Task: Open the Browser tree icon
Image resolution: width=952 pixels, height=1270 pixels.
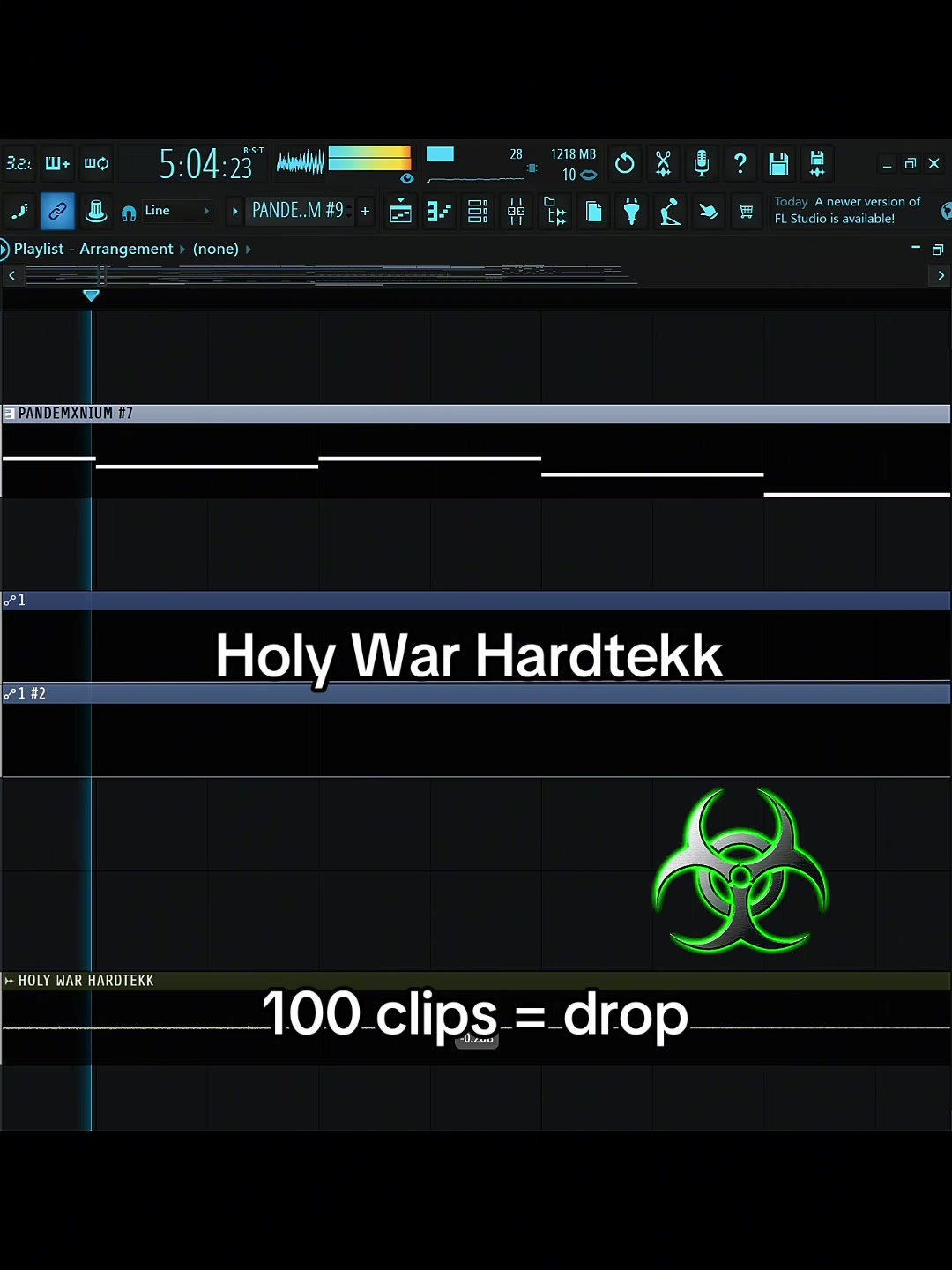Action: coord(555,212)
